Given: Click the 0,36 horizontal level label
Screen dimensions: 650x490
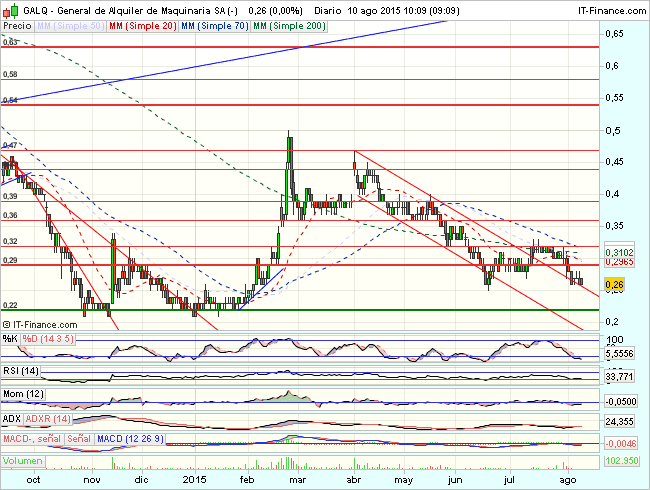Looking at the screenshot, I should pos(10,215).
